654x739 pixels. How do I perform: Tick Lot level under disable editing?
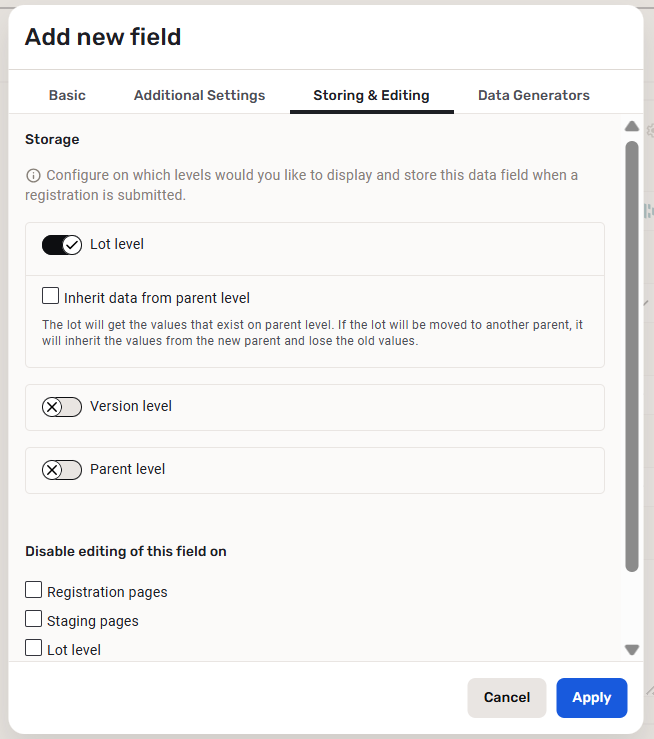34,648
